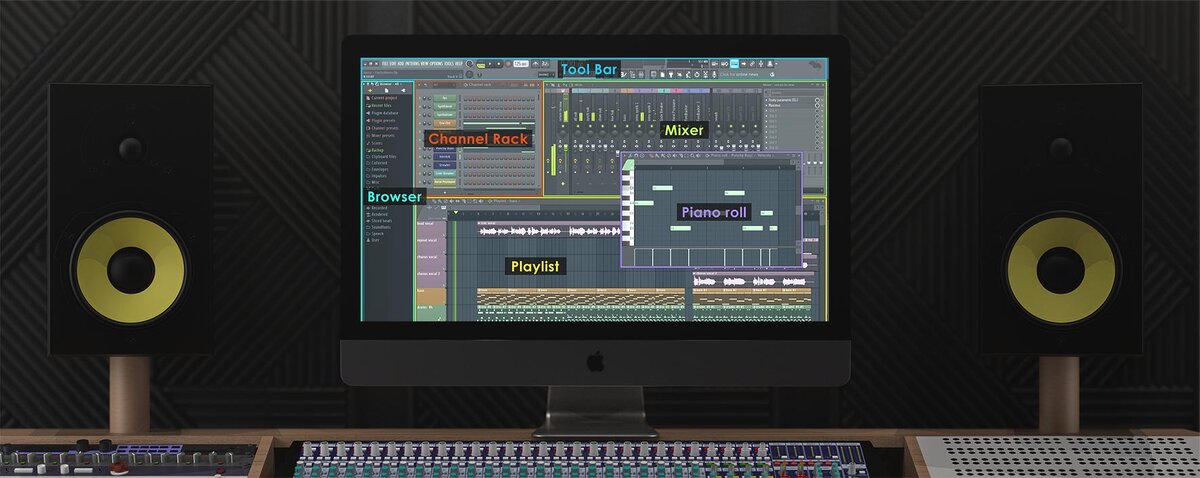Open the Sliced beats folder
Image resolution: width=1200 pixels, height=478 pixels.
coord(379,221)
